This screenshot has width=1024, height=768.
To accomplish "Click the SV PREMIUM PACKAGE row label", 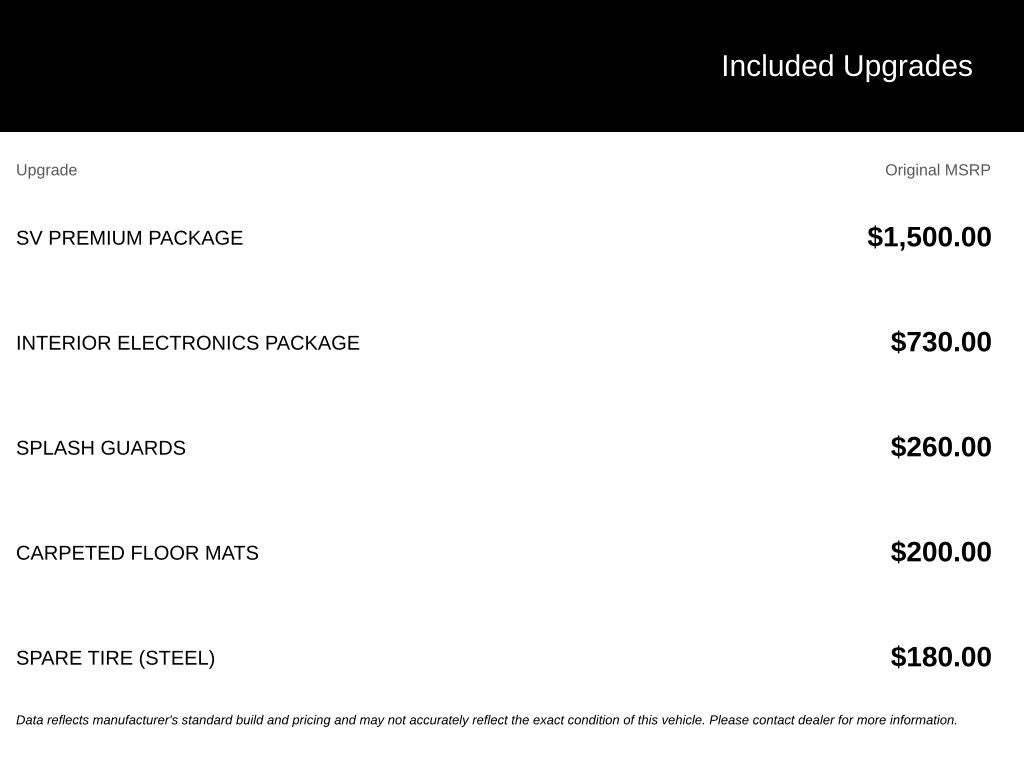I will coord(129,238).
